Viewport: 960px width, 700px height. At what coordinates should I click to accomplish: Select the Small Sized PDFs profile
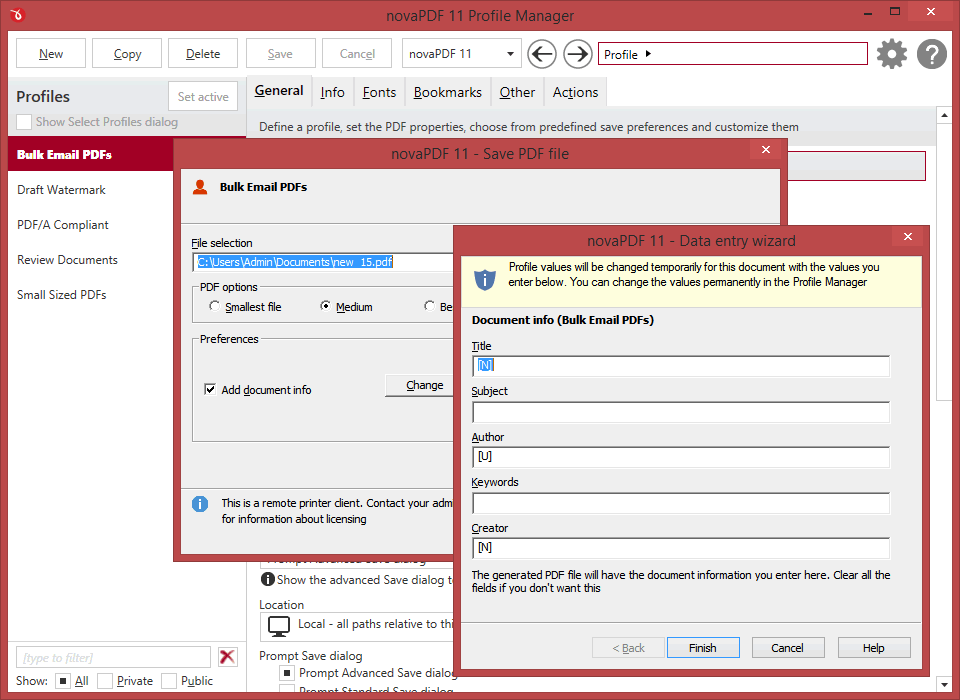pyautogui.click(x=91, y=295)
